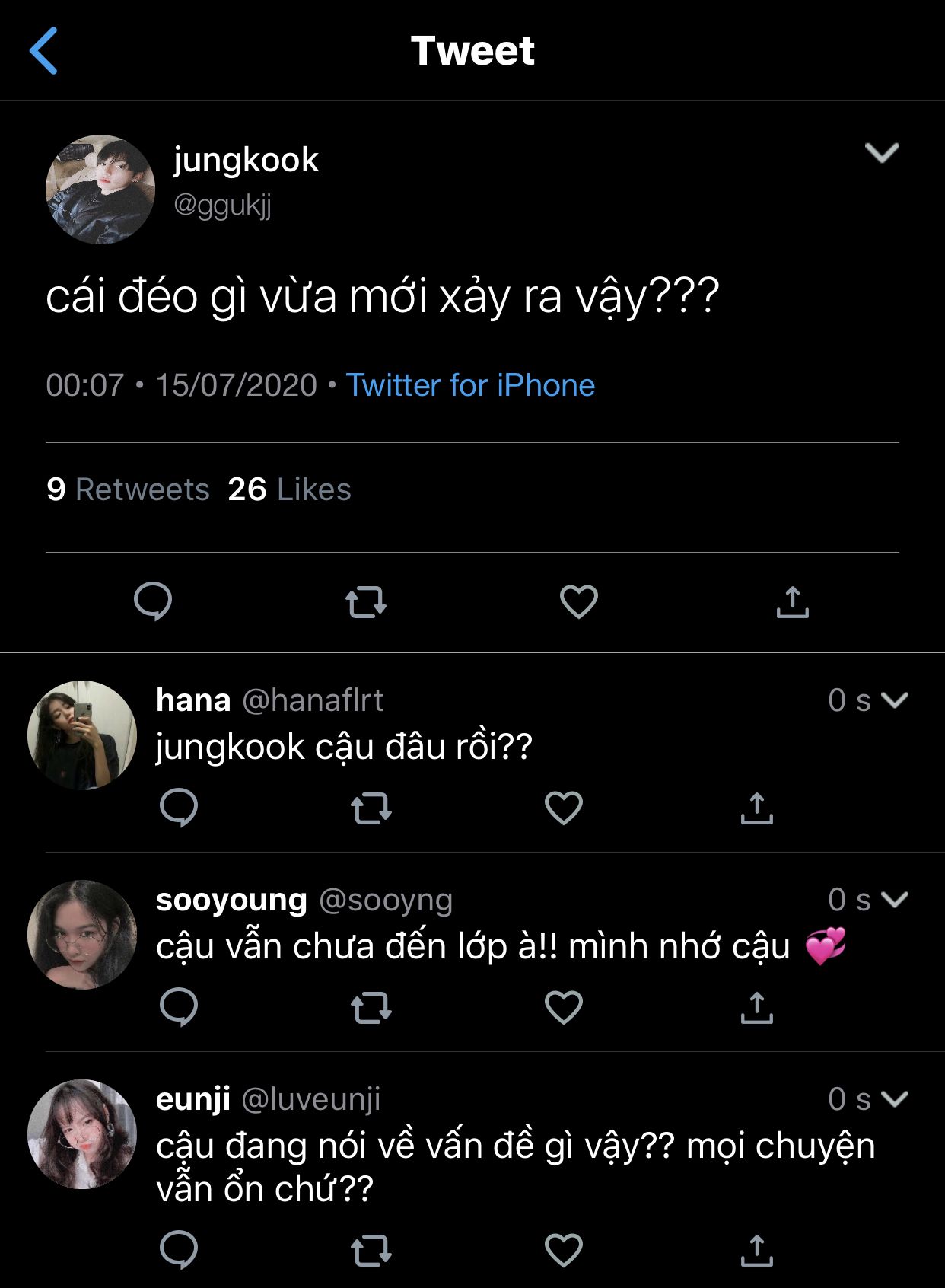Open jungkook's profile picture
This screenshot has height=1288, width=945.
pos(100,190)
